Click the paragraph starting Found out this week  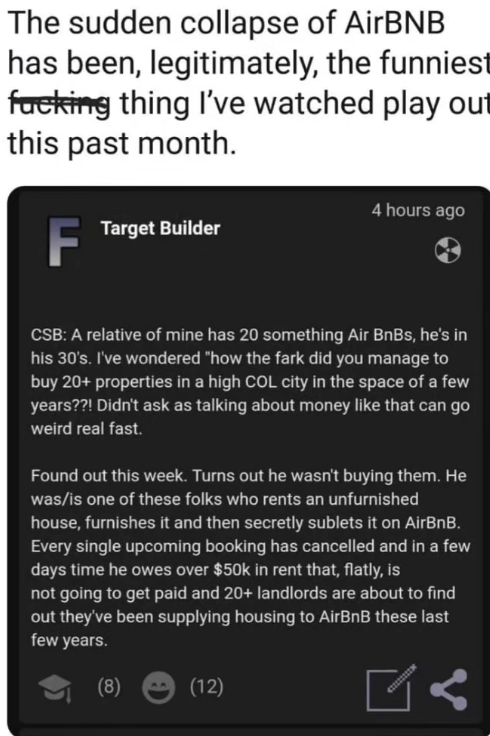coord(250,558)
